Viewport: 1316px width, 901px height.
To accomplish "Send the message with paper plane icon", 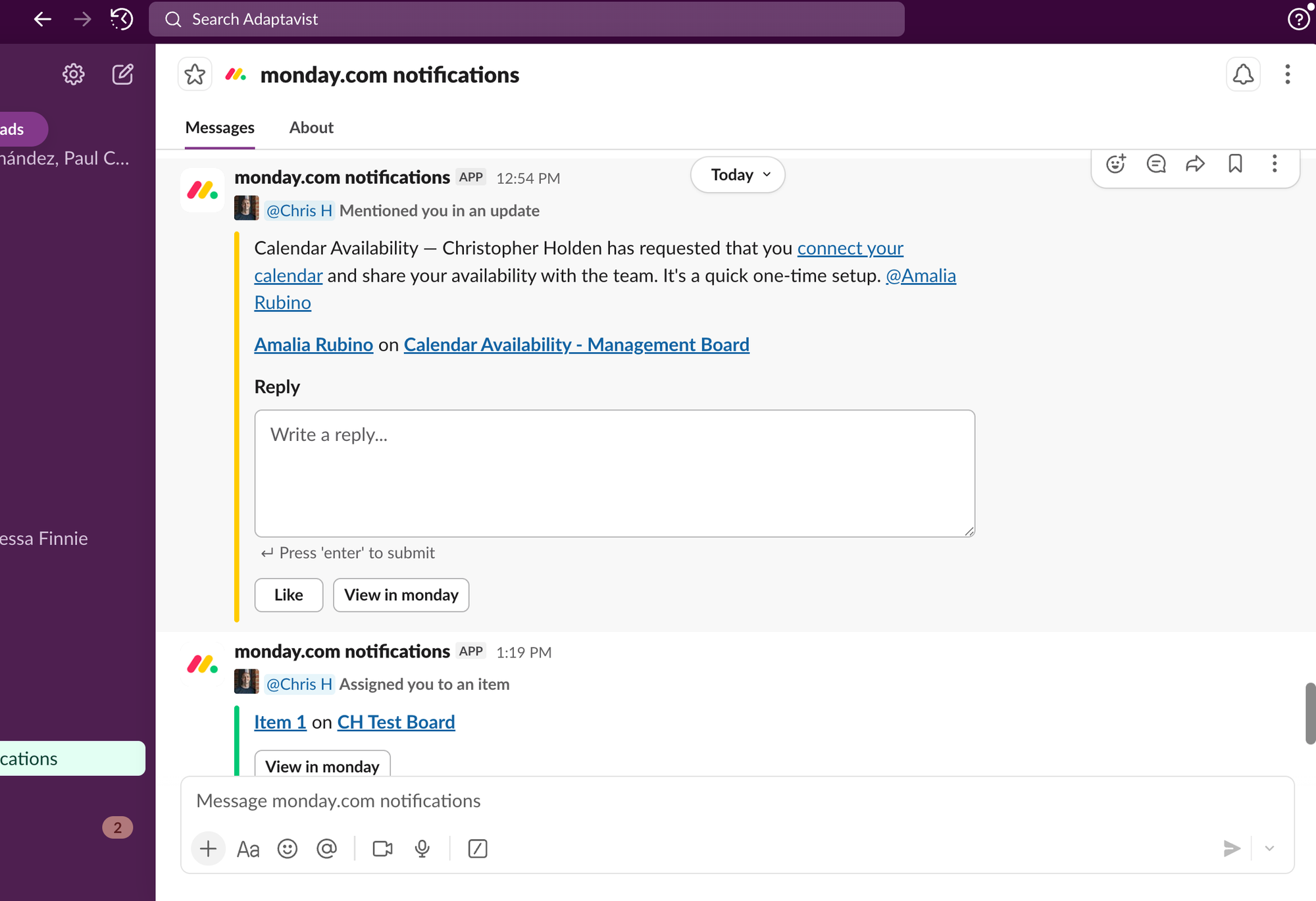I will [x=1232, y=849].
